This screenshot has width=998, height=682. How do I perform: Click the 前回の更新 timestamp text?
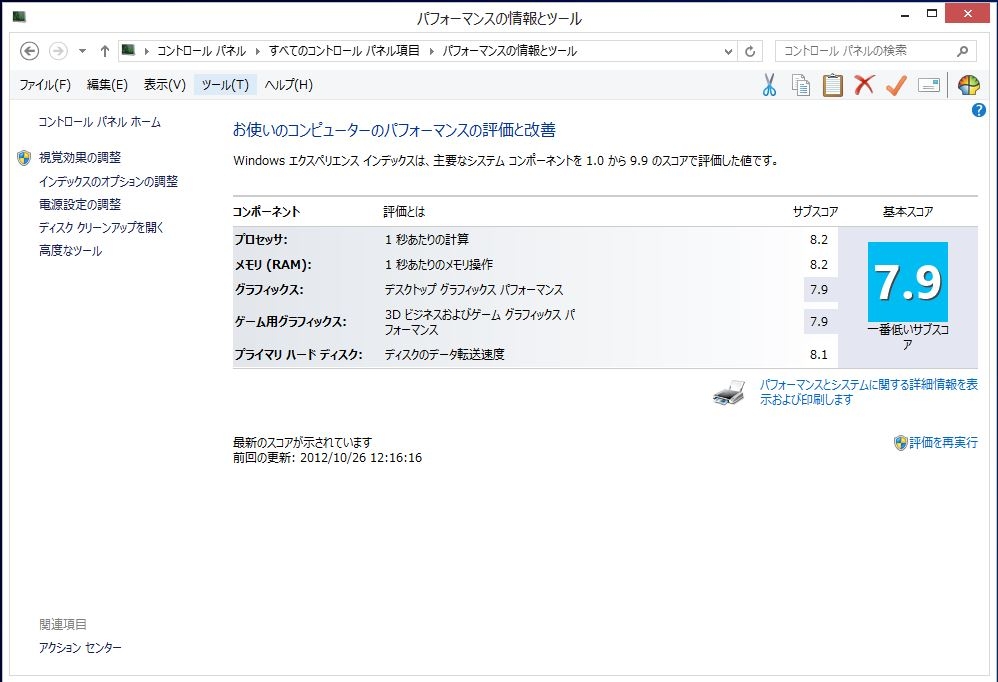click(x=327, y=458)
